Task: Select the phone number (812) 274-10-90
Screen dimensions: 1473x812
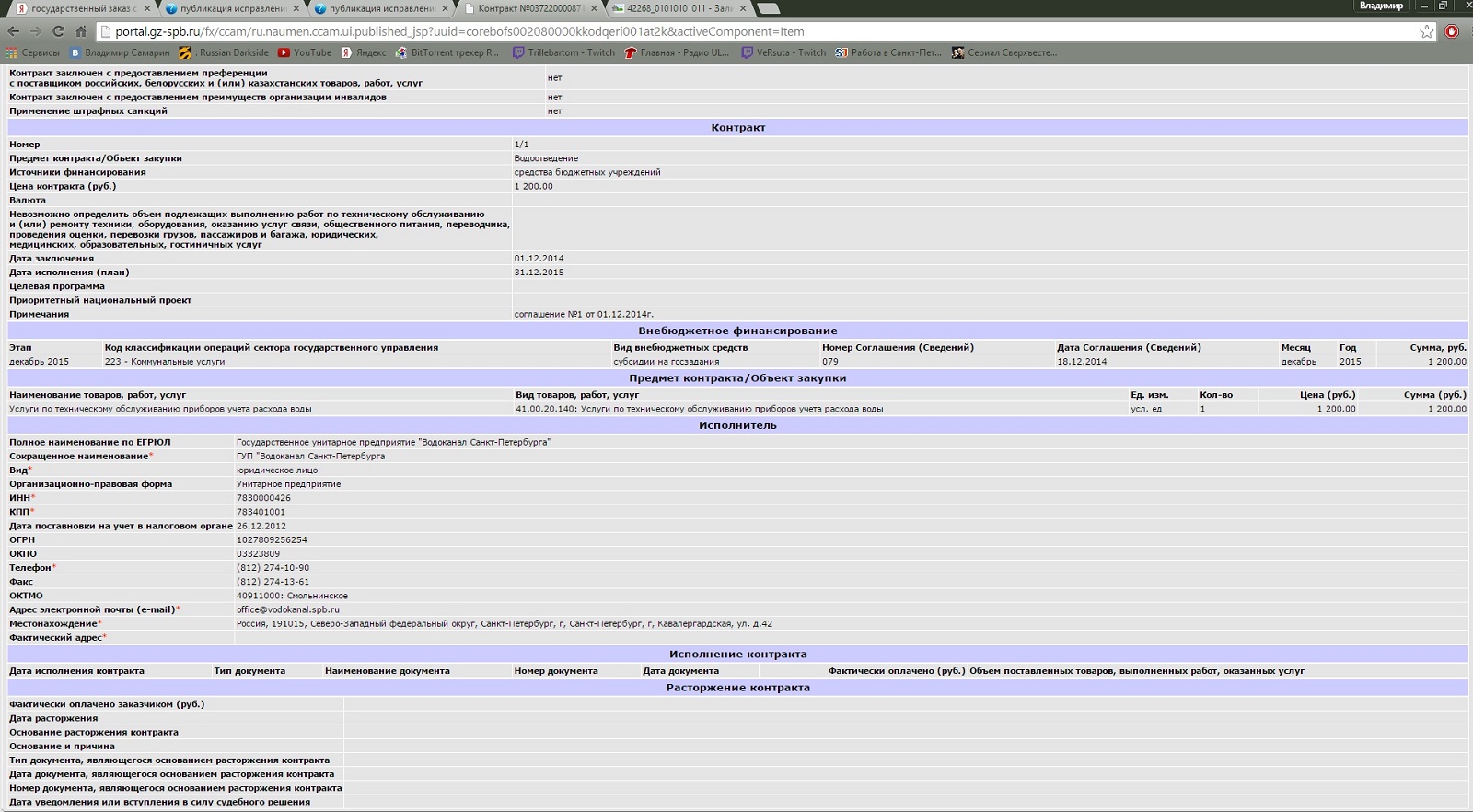Action: click(x=273, y=568)
